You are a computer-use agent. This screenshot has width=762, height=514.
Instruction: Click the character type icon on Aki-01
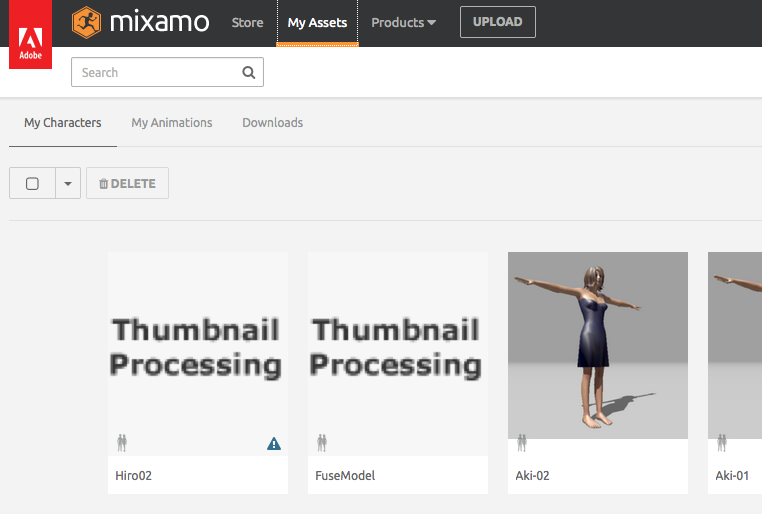722,443
